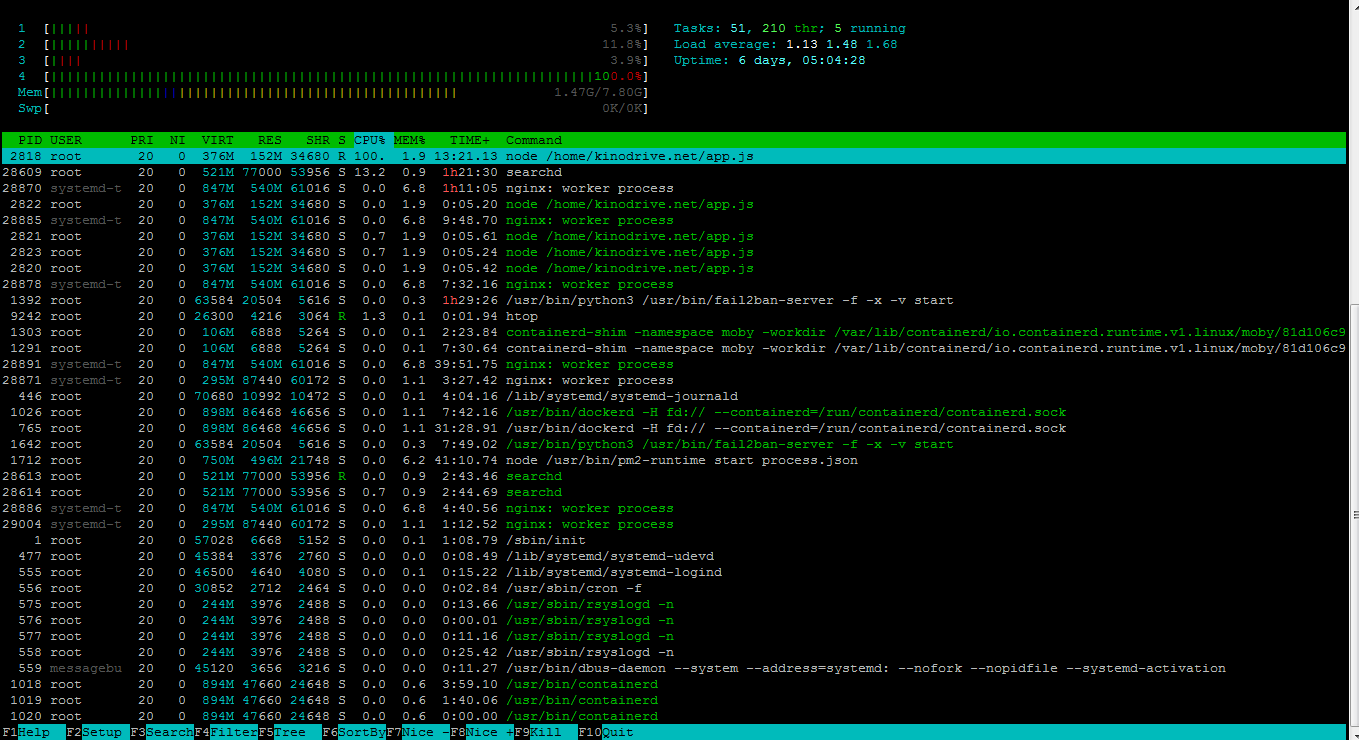Select nginx worker row PID 29004
The image size is (1359, 740).
click(x=674, y=524)
